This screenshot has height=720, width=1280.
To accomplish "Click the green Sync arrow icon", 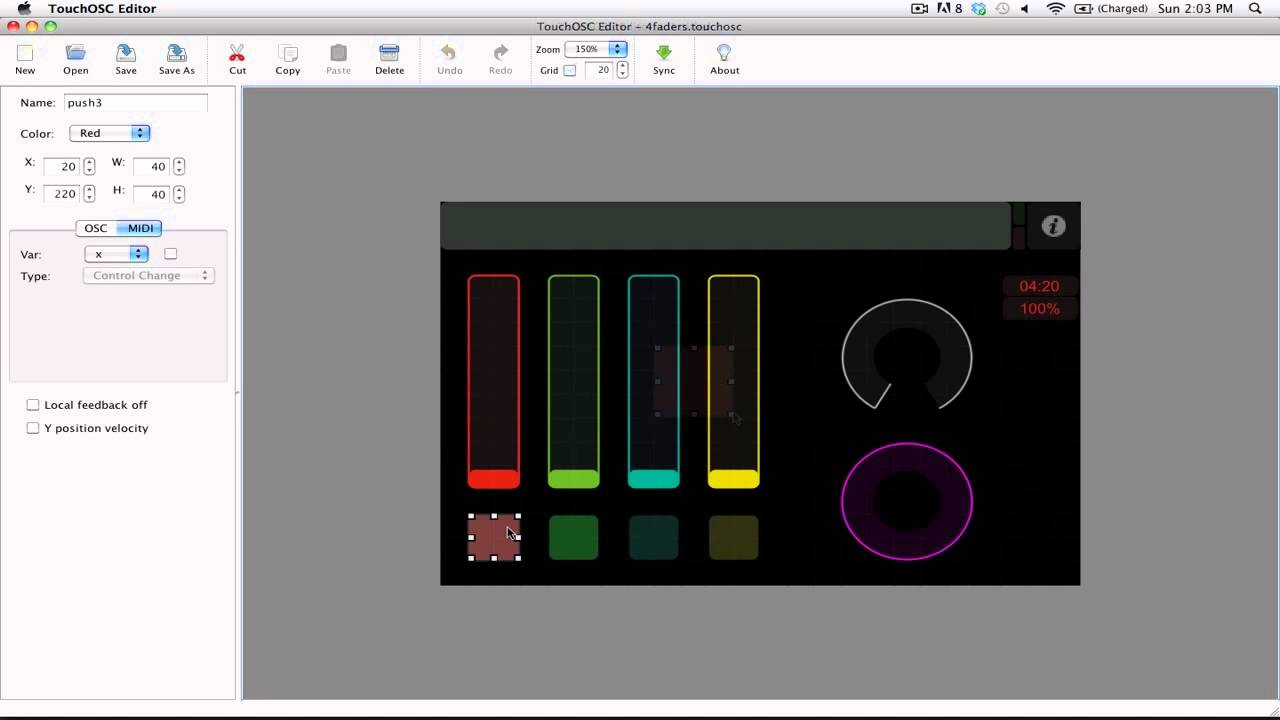I will pyautogui.click(x=664, y=54).
